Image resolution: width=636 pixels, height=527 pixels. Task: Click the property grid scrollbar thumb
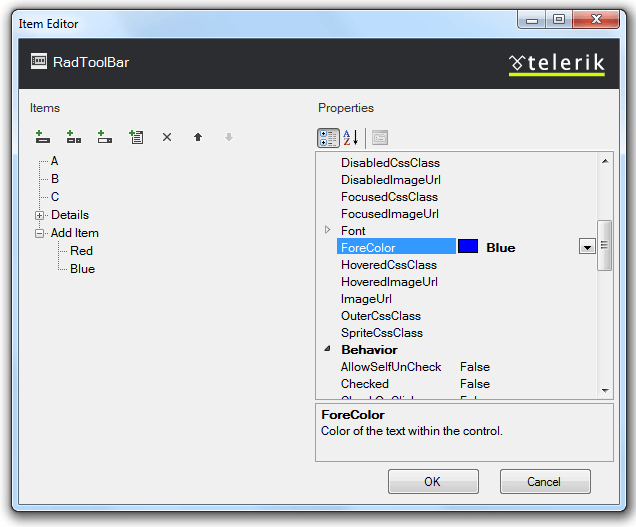[604, 245]
